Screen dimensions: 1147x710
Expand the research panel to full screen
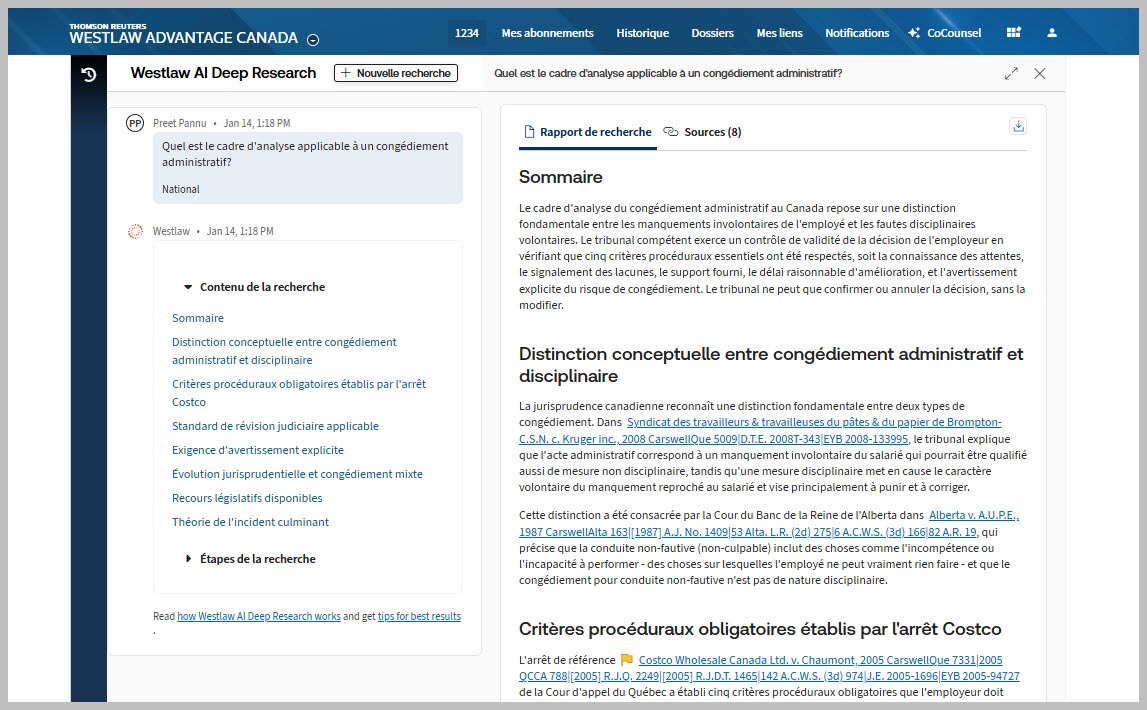pos(1011,73)
